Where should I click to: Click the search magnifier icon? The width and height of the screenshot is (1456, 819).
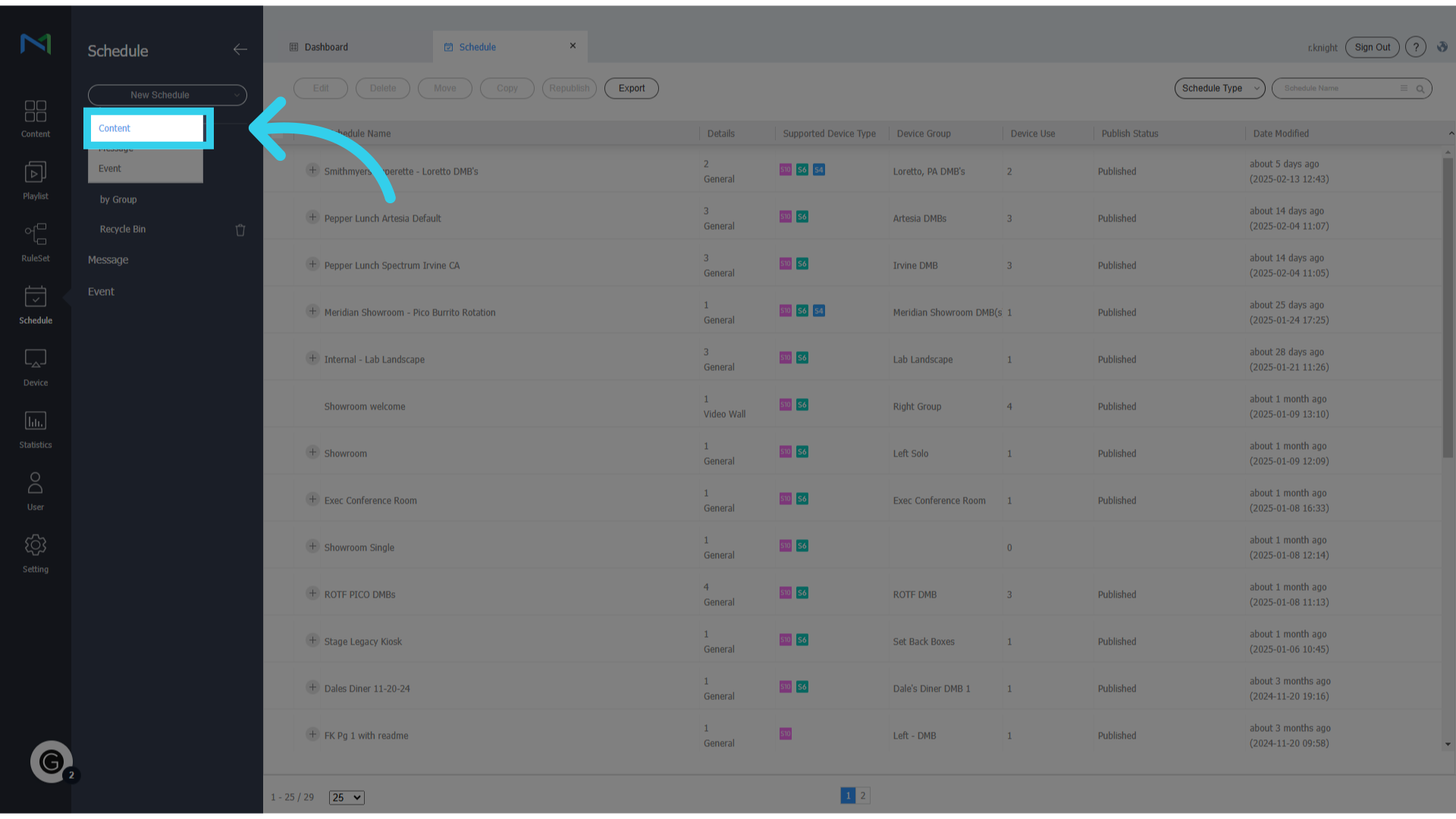1420,89
